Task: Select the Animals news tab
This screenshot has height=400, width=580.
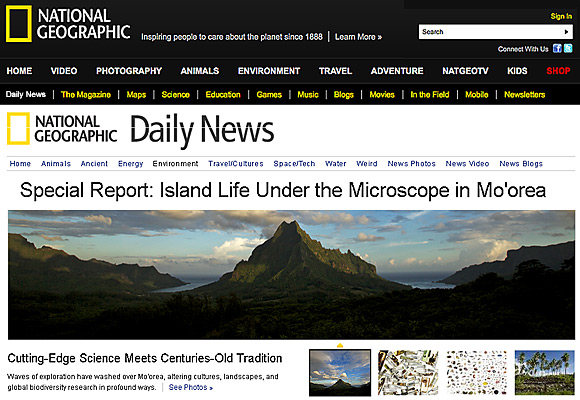Action: (56, 164)
